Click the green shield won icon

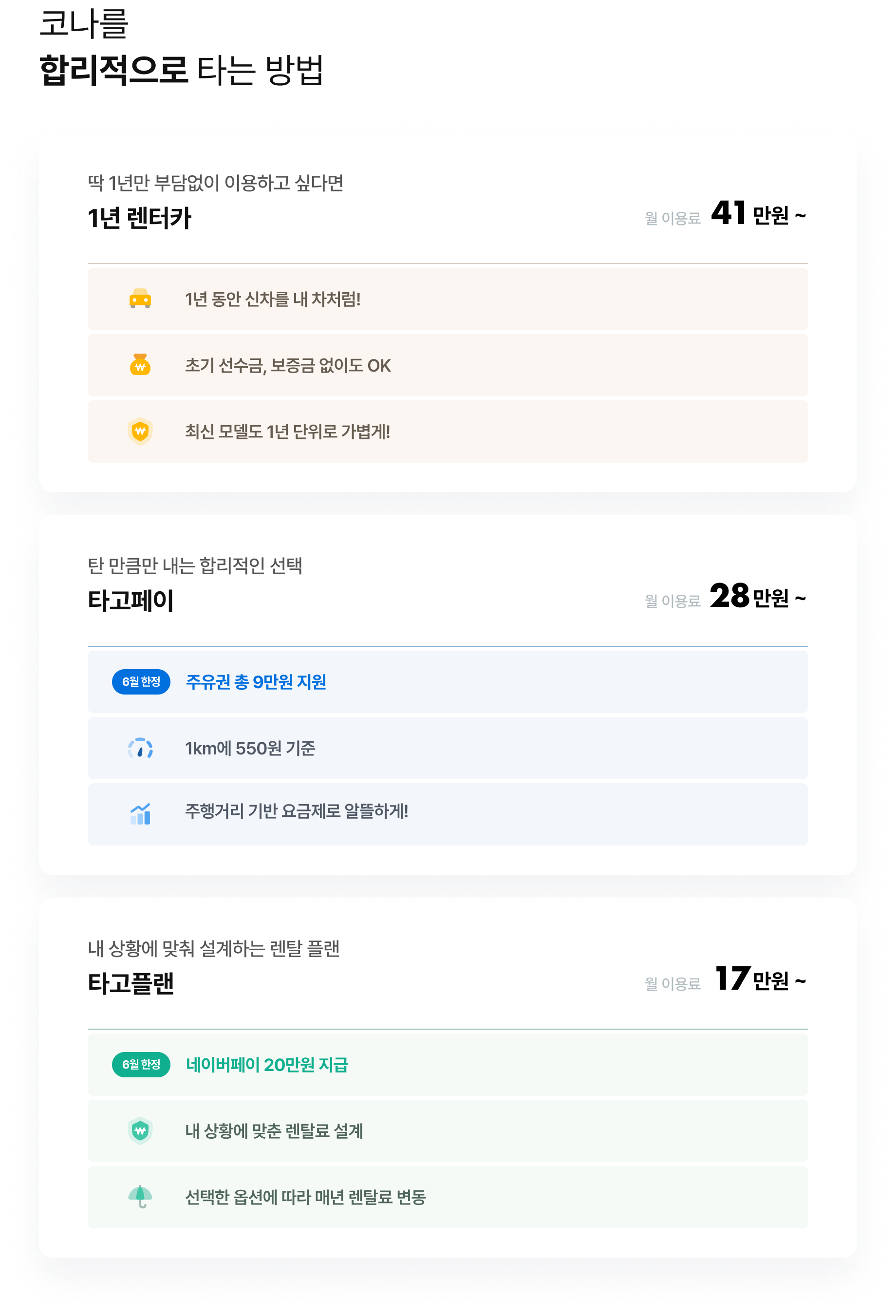tap(140, 1131)
